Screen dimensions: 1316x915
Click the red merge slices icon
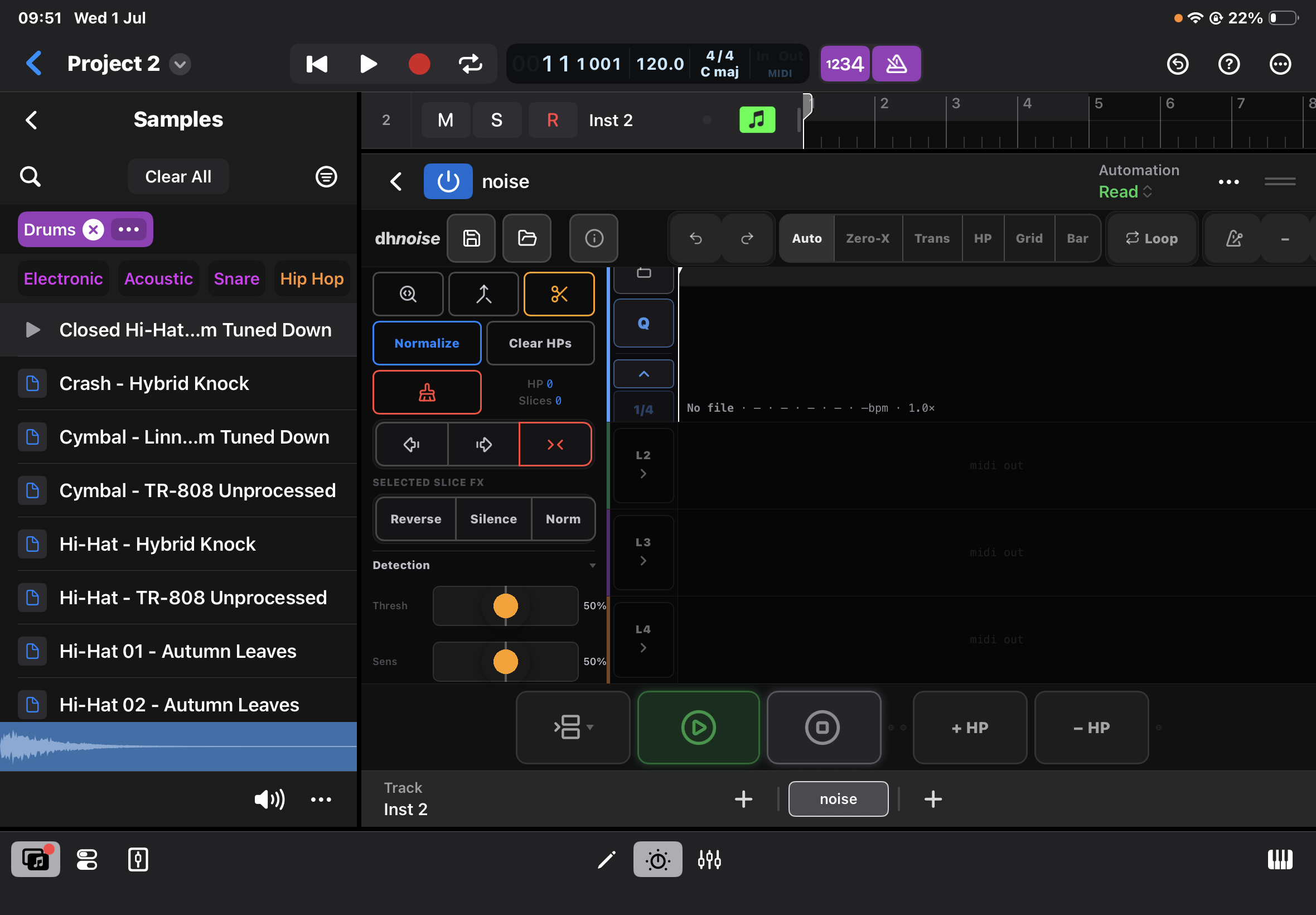point(555,444)
